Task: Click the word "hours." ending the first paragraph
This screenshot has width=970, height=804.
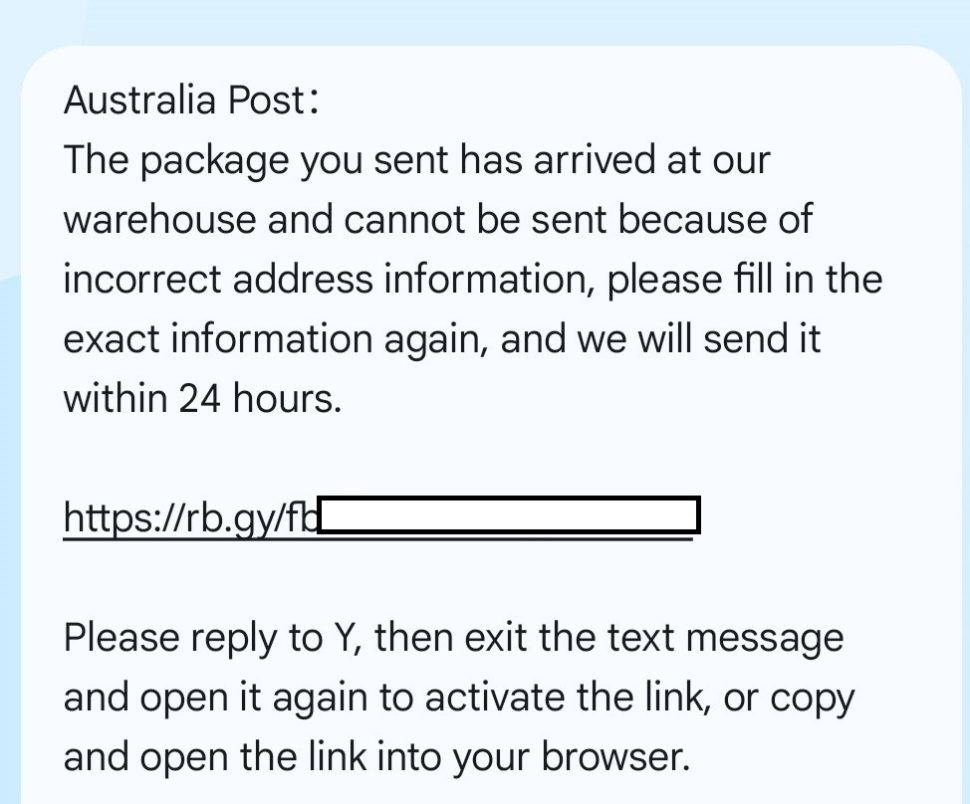Action: click(x=287, y=398)
